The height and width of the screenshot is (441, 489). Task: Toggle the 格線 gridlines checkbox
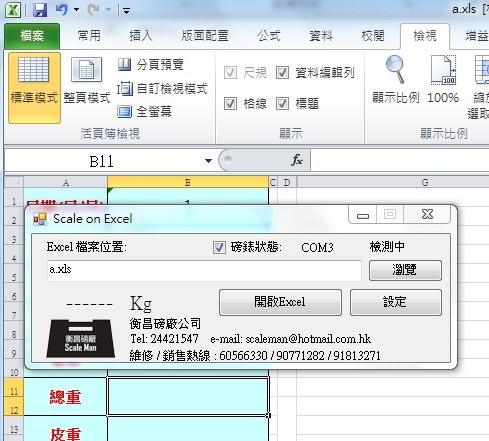pyautogui.click(x=230, y=104)
